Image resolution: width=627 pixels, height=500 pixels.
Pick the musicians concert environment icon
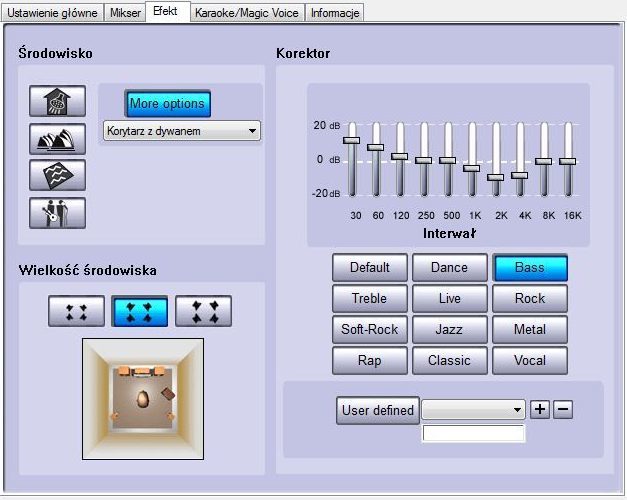coord(57,213)
